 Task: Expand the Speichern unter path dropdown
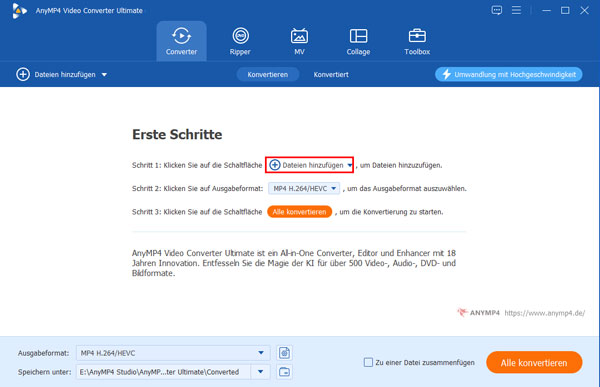coord(261,372)
